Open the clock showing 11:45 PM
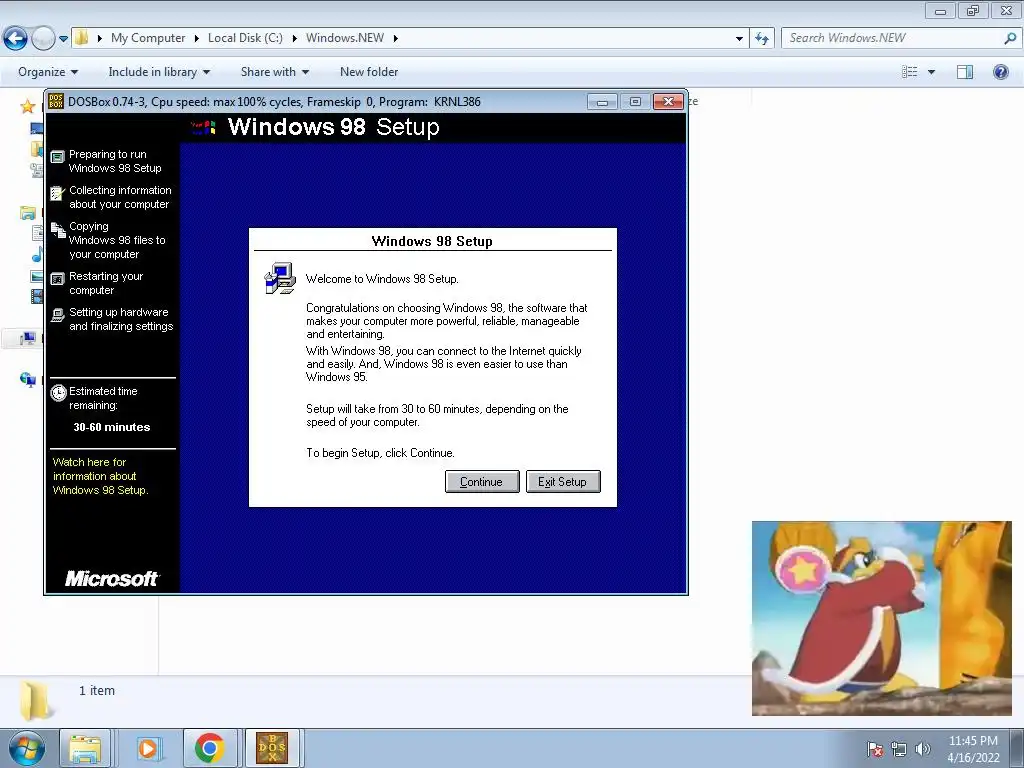Screen dimensions: 1024x768 [x=973, y=749]
